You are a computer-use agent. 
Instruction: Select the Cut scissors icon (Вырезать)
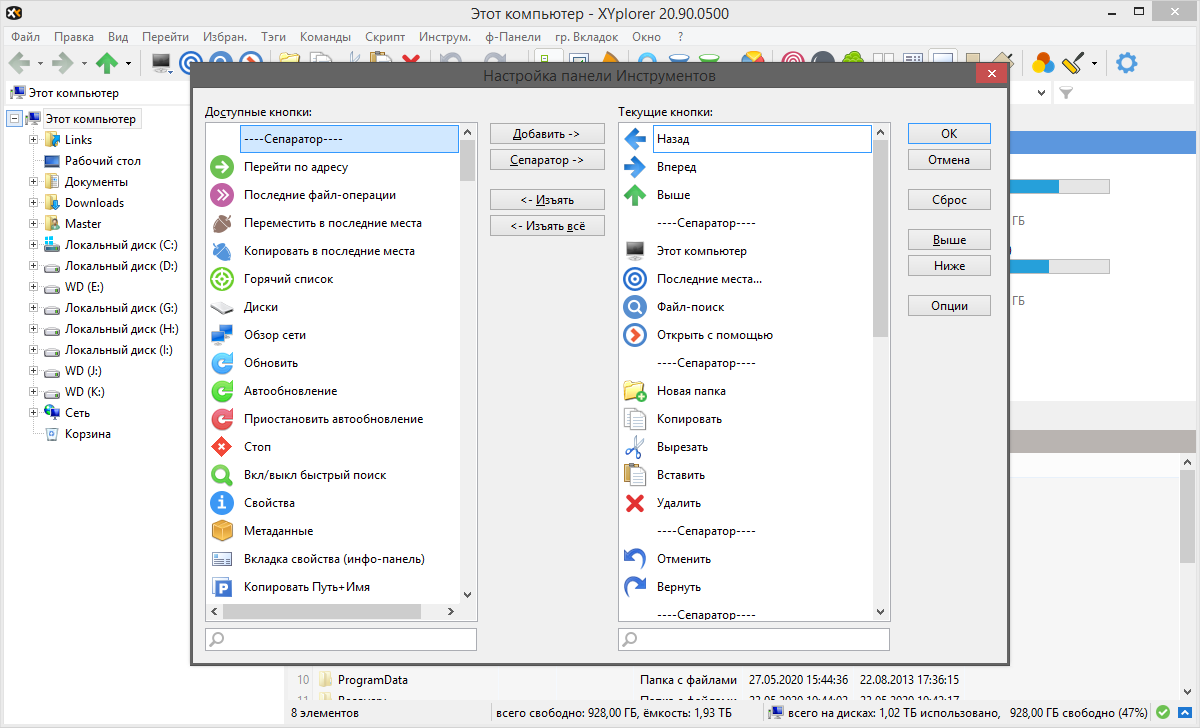(635, 447)
